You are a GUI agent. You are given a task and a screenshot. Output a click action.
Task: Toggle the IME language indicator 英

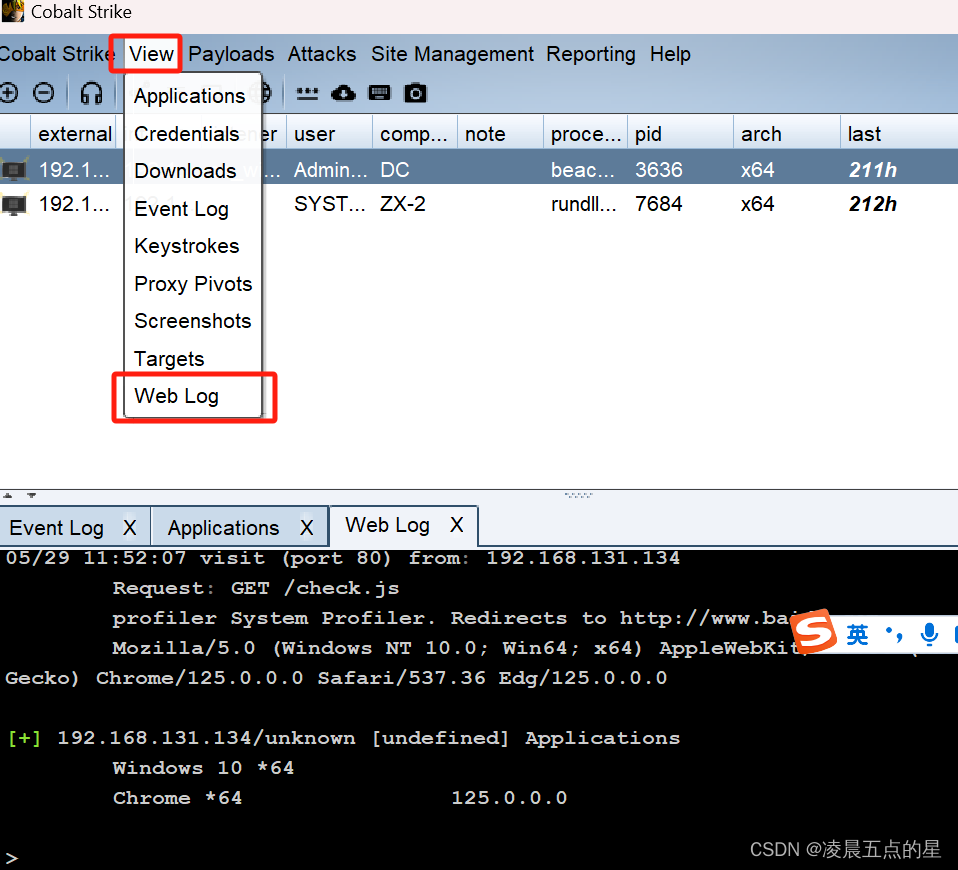pyautogui.click(x=857, y=635)
